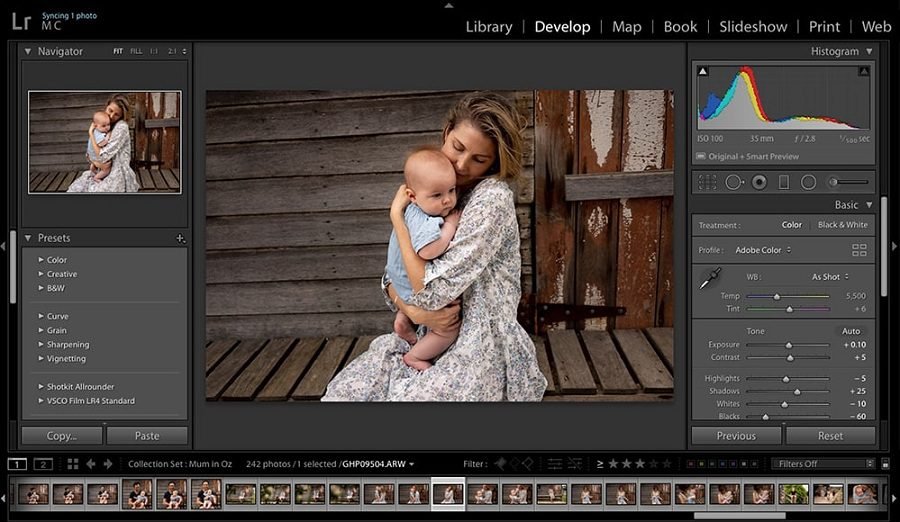The width and height of the screenshot is (900, 522).
Task: Open the Slideshow module
Action: point(753,27)
